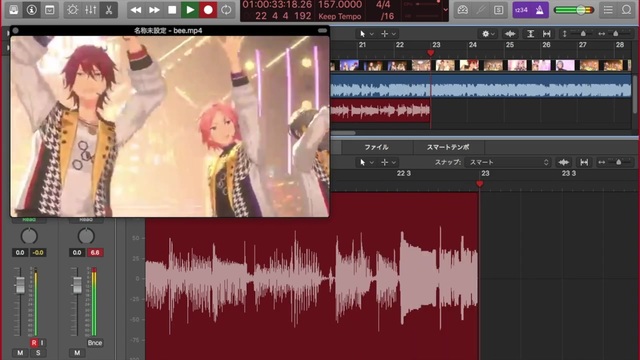
Task: Click the Stop button in transport
Action: 172,10
